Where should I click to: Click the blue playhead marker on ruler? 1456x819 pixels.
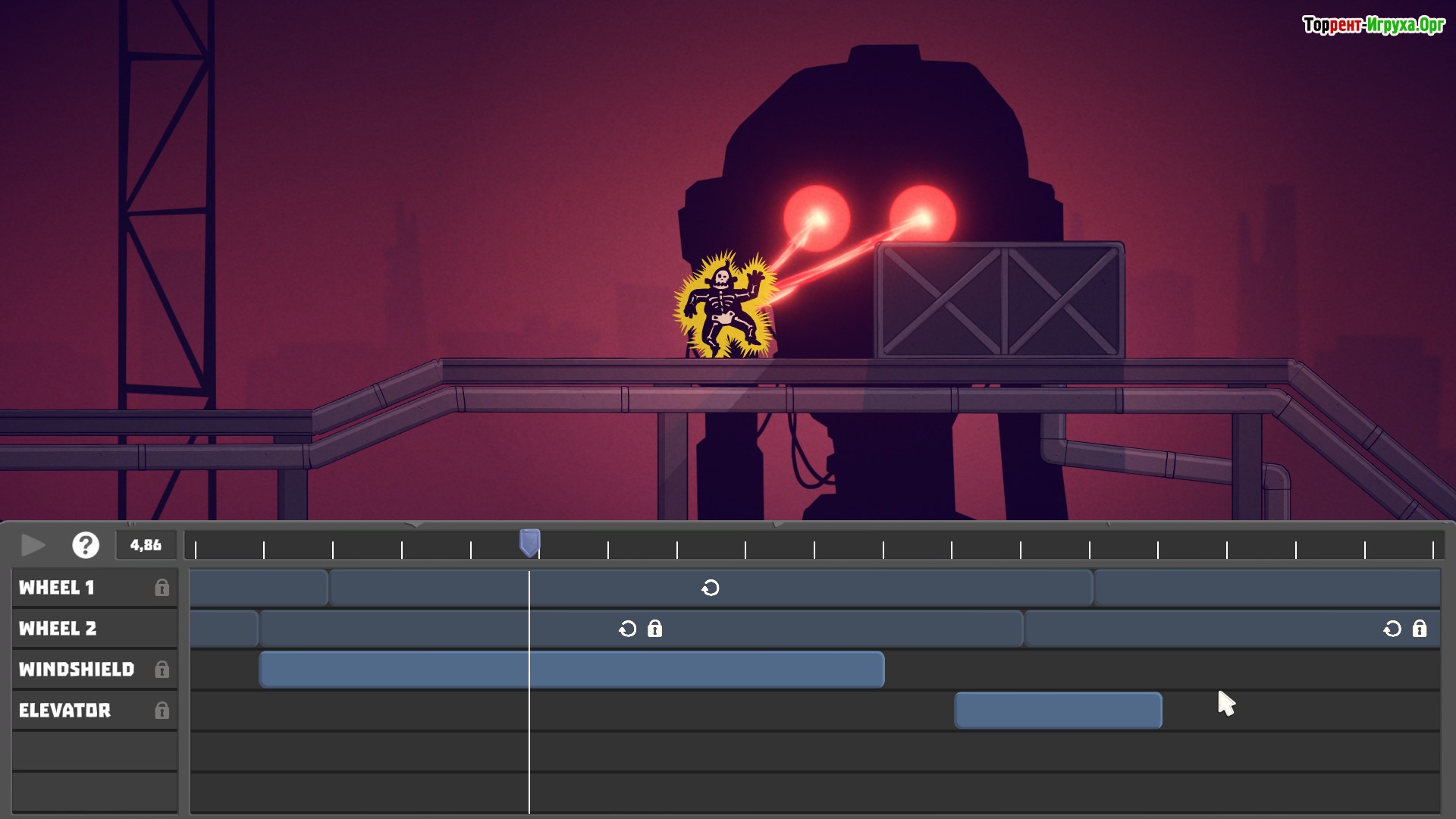point(529,542)
